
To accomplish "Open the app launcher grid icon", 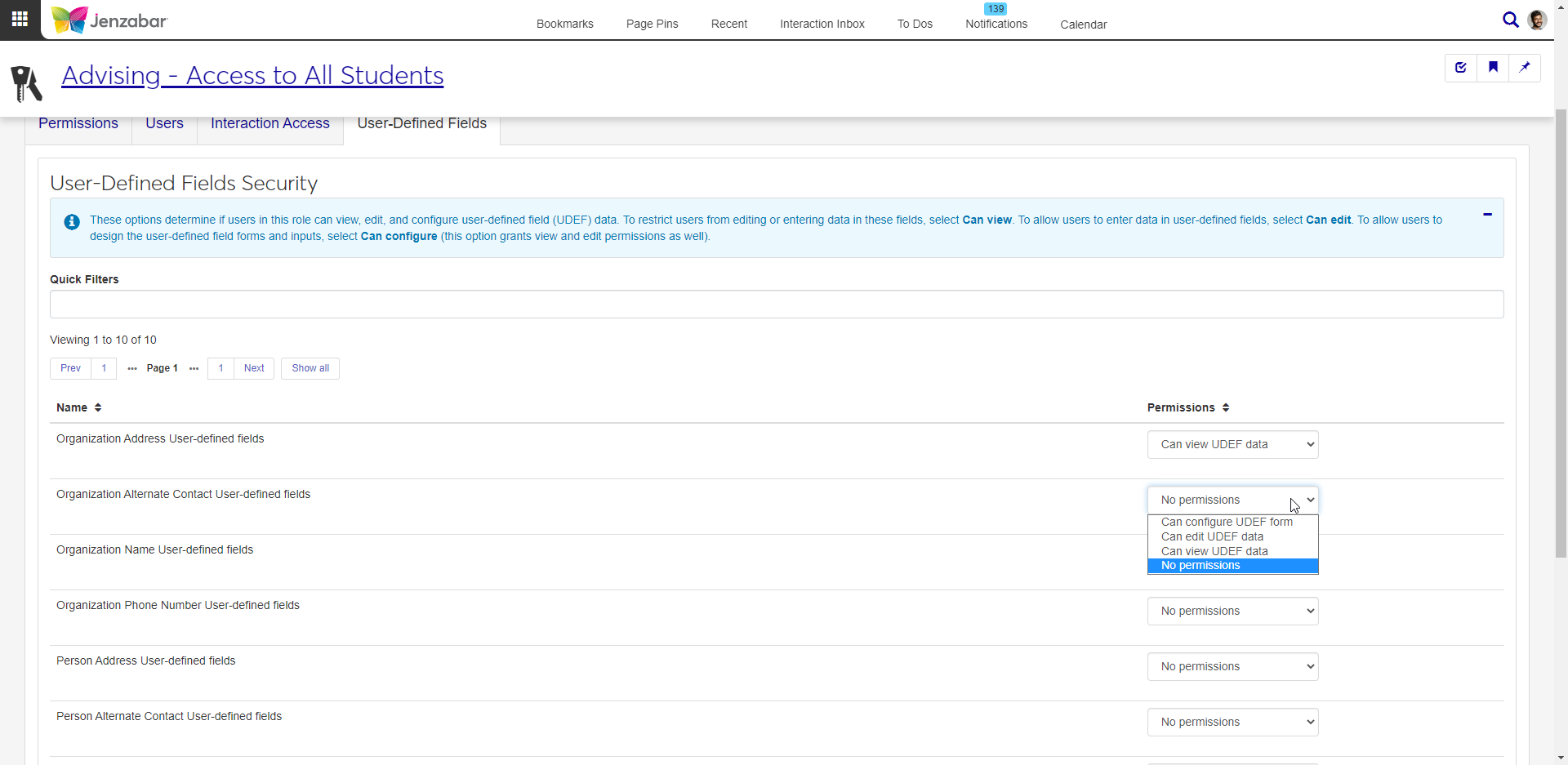I will (20, 19).
